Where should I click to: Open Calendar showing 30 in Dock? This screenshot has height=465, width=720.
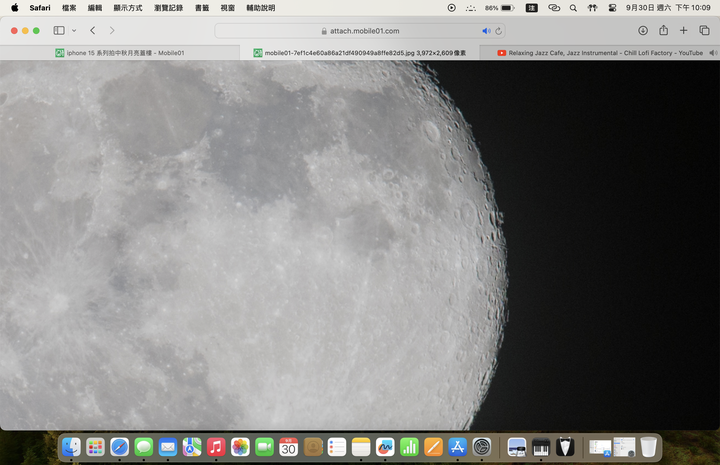(288, 447)
